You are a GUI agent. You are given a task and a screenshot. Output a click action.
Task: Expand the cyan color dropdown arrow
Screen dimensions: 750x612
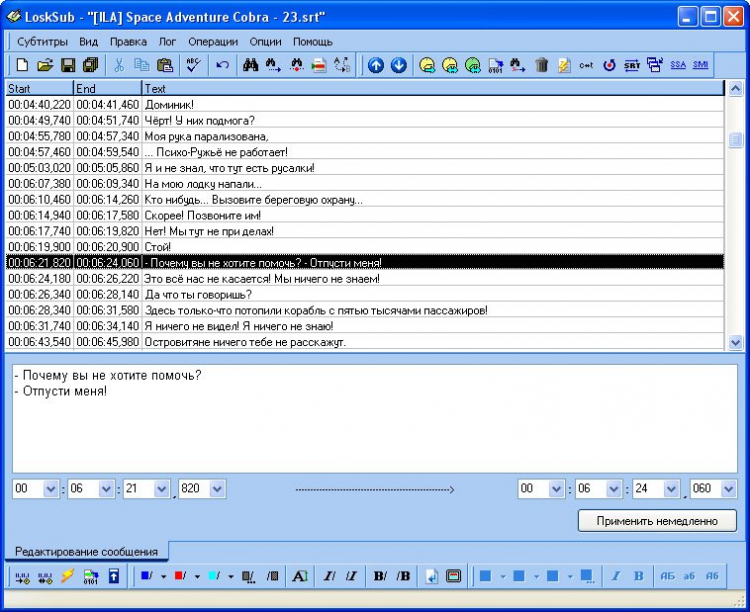231,577
